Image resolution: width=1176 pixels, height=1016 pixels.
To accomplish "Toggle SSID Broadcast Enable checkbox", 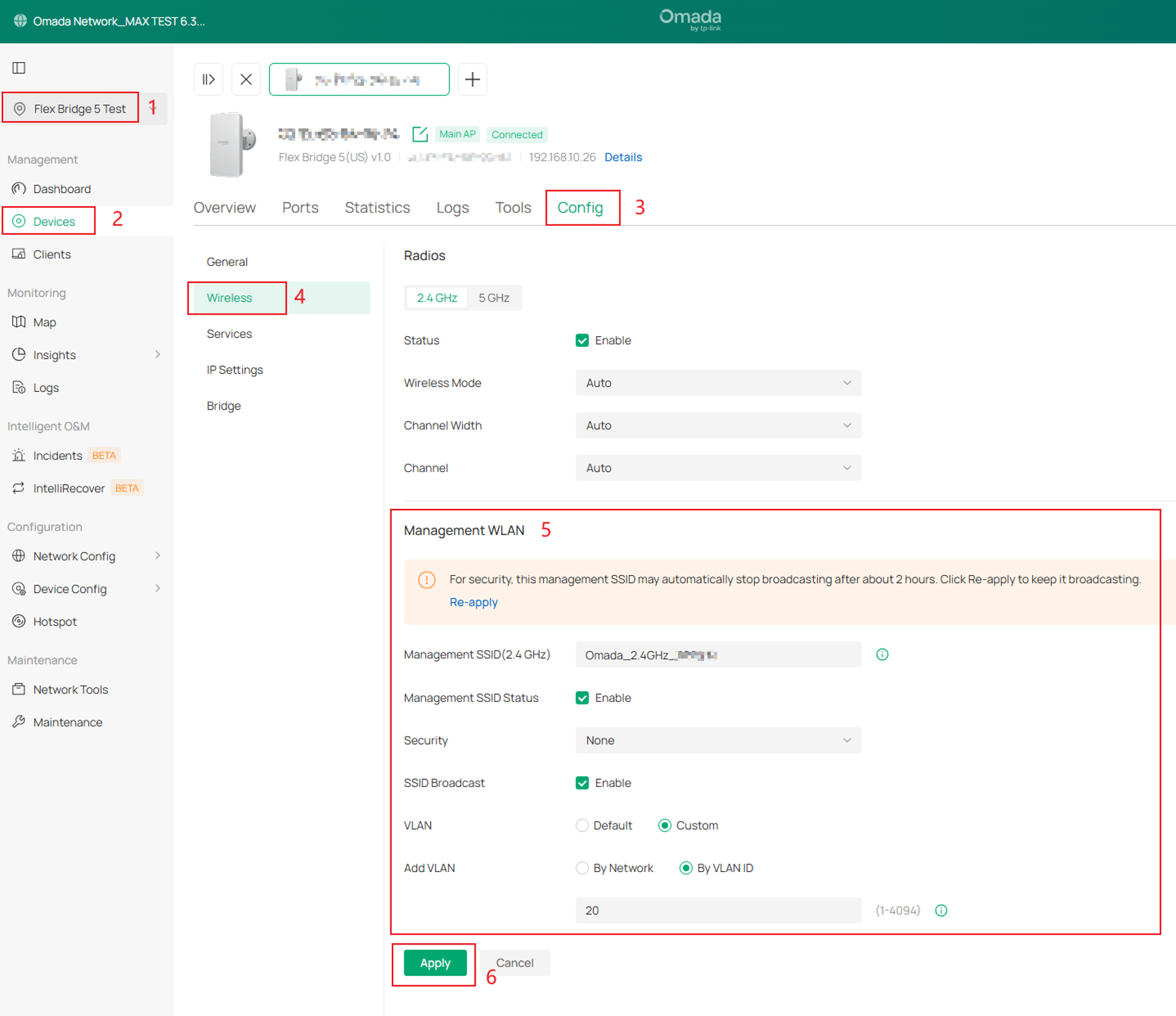I will [x=582, y=783].
